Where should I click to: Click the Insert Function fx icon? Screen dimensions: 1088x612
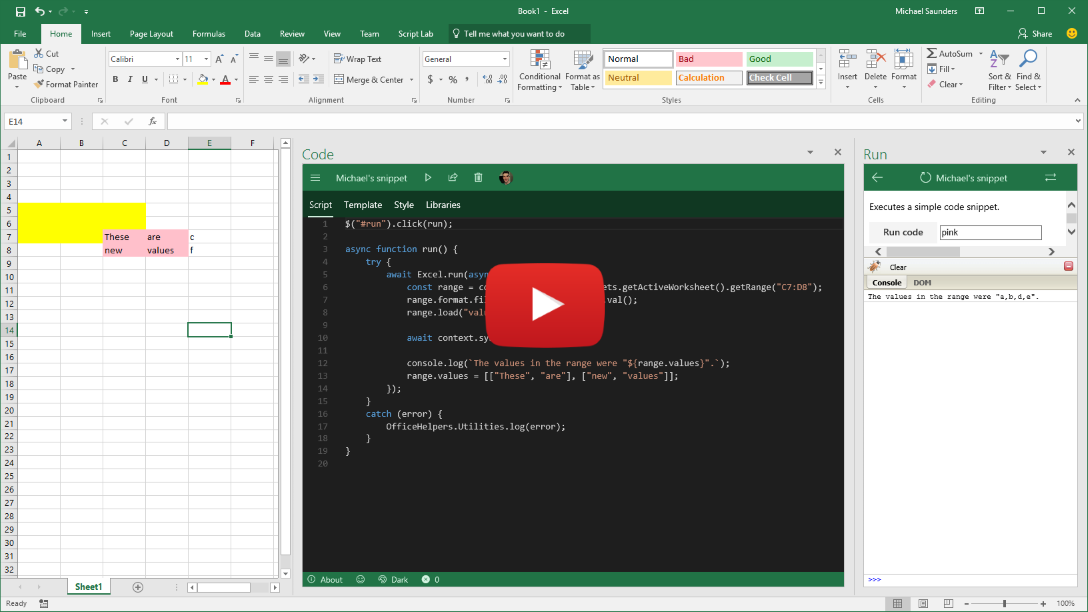153,121
